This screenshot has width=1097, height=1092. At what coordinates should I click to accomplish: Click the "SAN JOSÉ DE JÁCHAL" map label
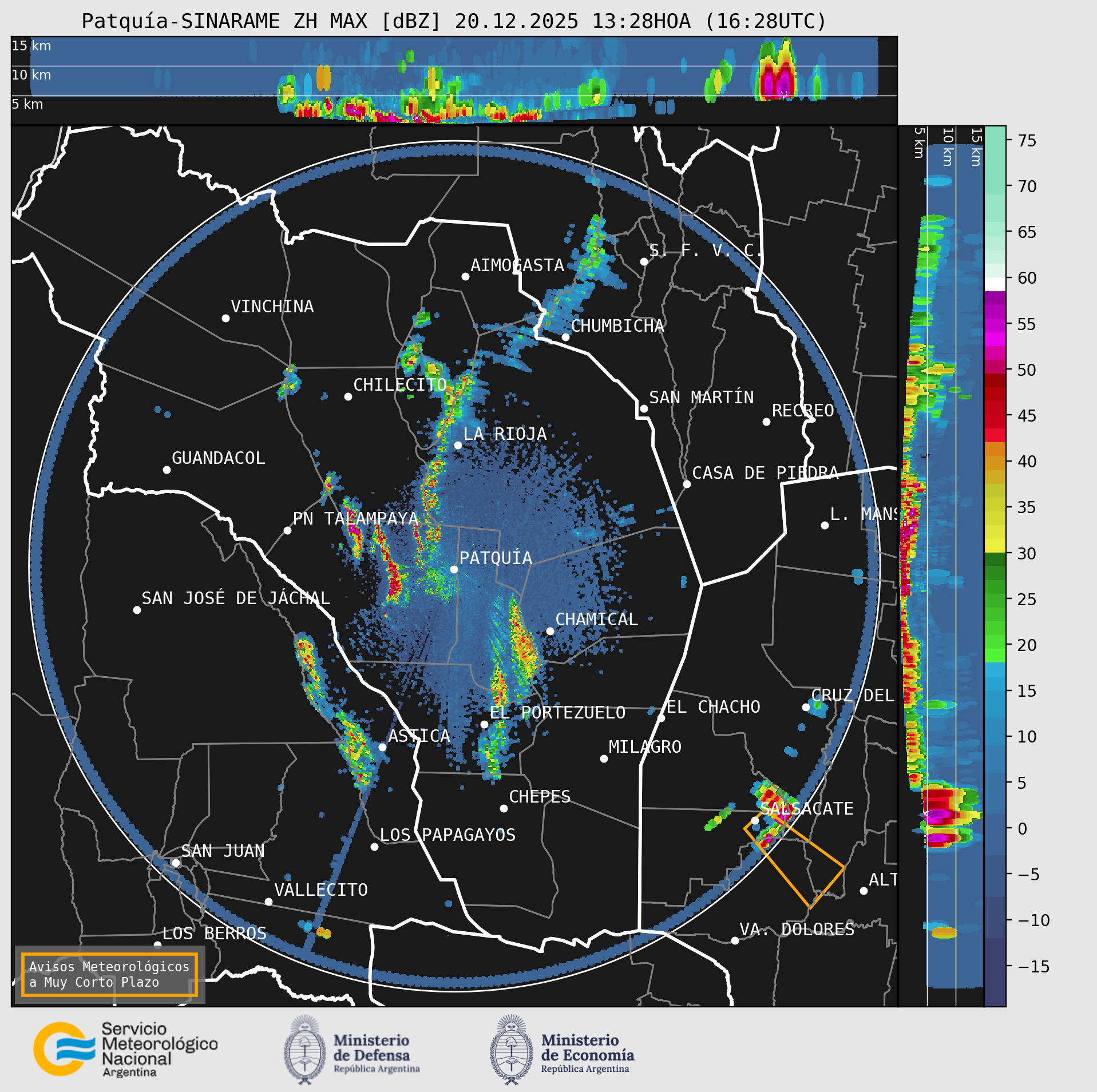coord(236,598)
